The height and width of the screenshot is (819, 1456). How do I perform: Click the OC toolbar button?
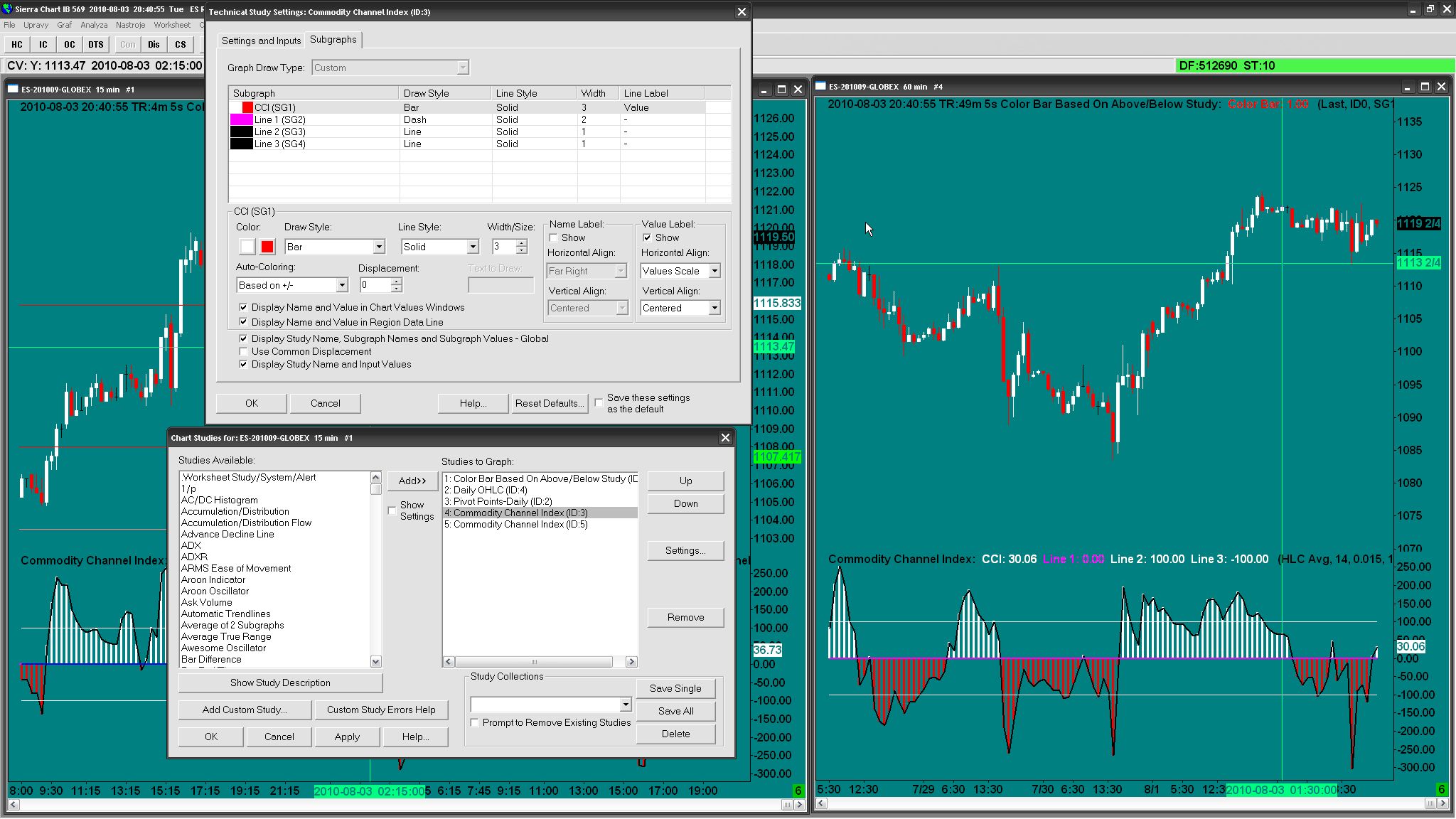[x=69, y=44]
